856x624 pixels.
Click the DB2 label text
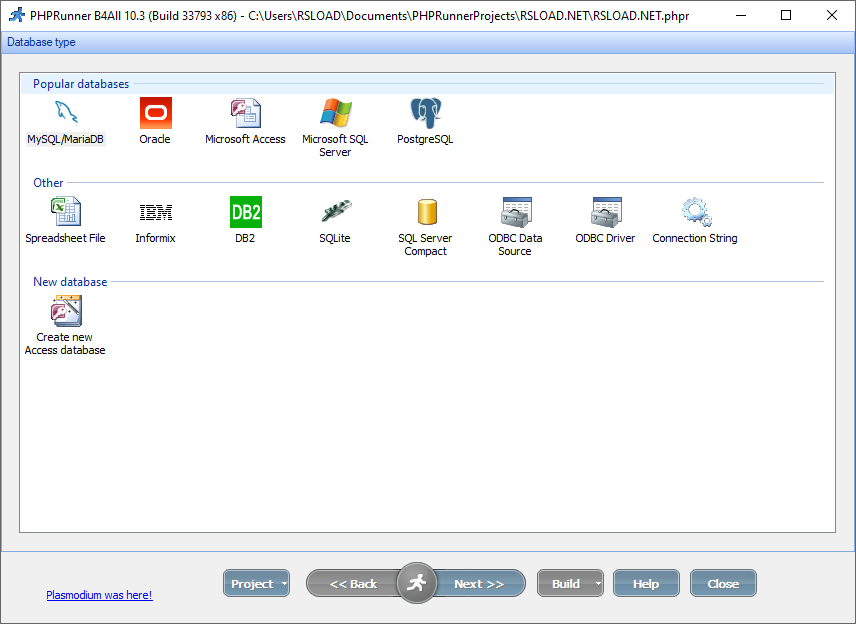point(245,238)
